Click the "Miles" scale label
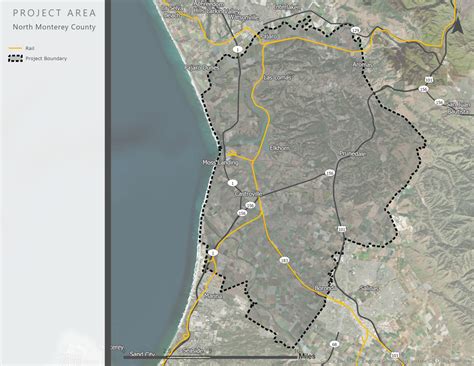Screen dimensions: 474x366 click(307, 356)
